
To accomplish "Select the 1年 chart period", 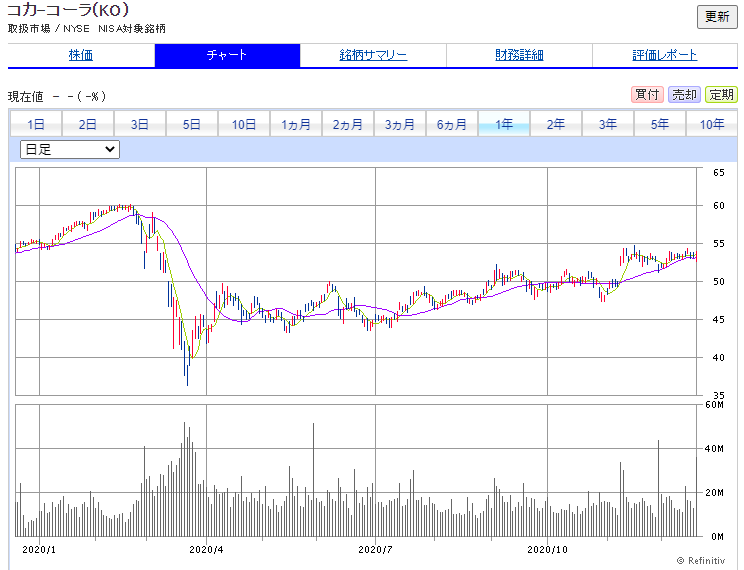I will [x=504, y=124].
